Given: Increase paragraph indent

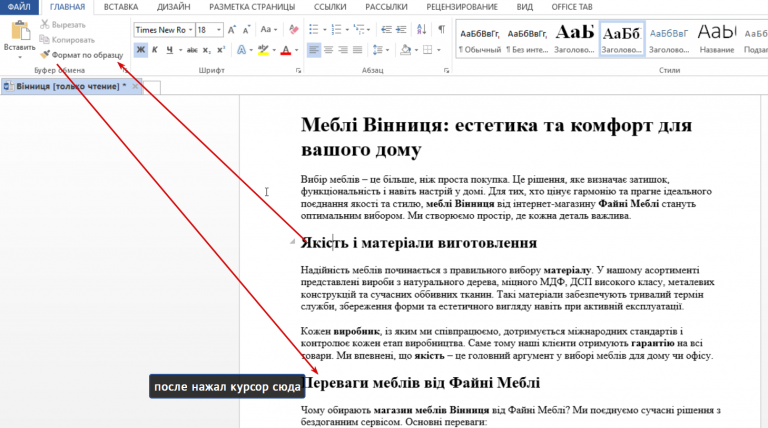Looking at the screenshot, I should (x=401, y=30).
